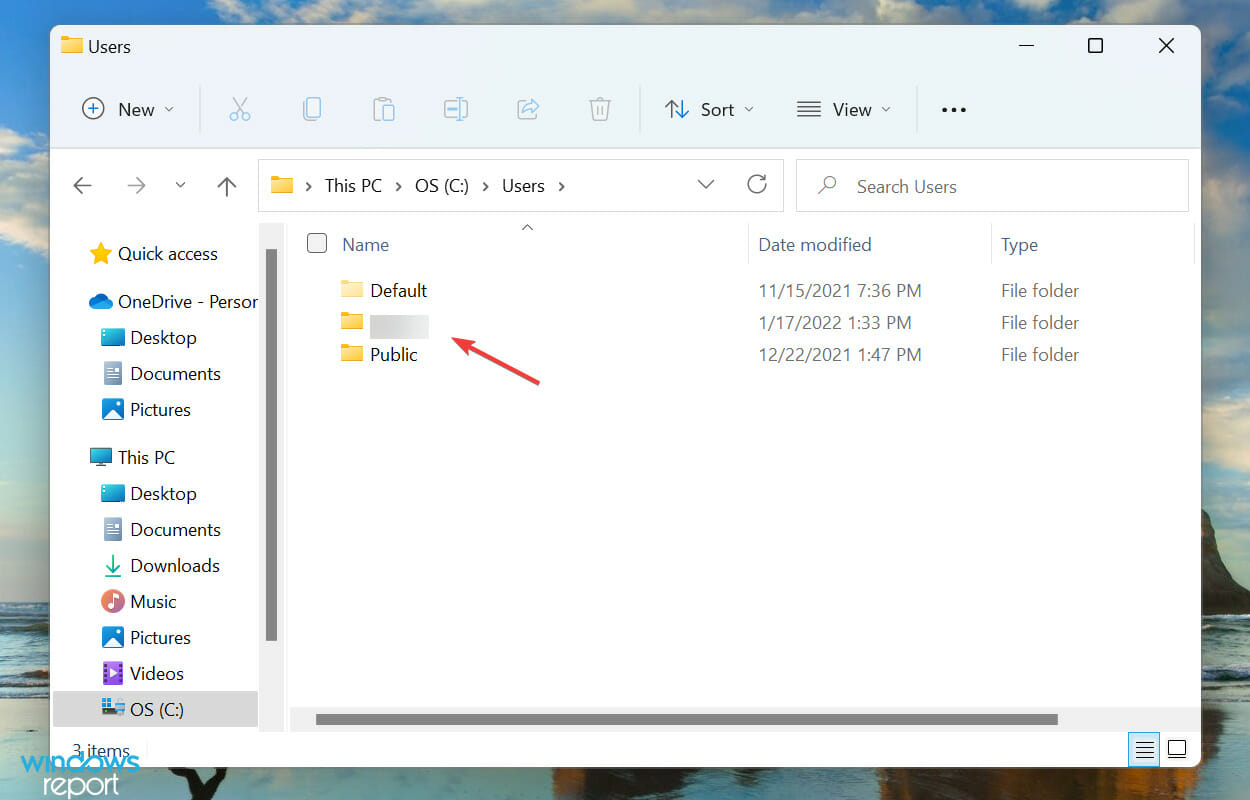
Task: Expand recent locations chevron near forward arrow
Action: [x=180, y=186]
